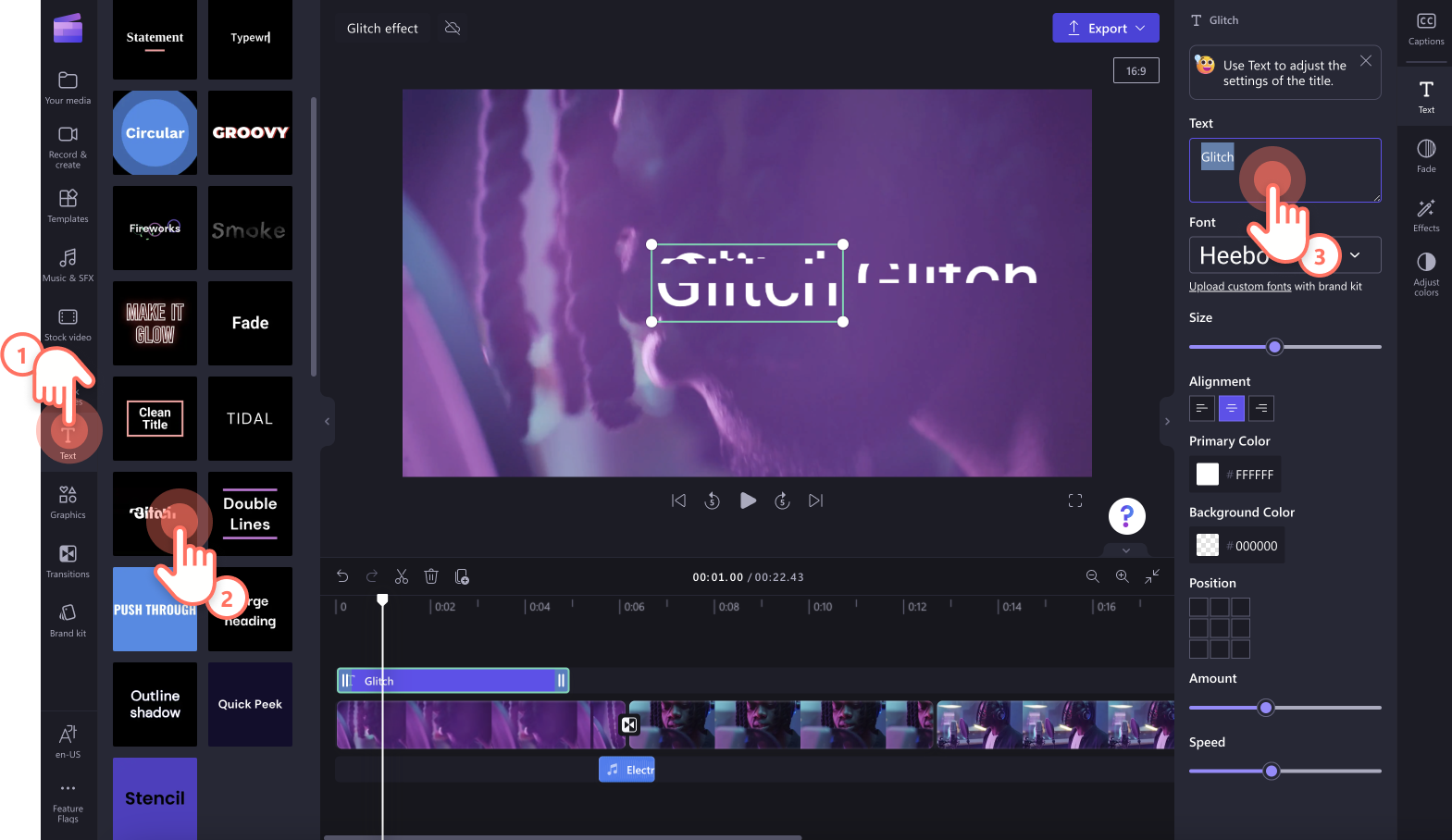Click the cloud sync off icon
Viewport: 1452px width, 840px height.
pyautogui.click(x=453, y=28)
